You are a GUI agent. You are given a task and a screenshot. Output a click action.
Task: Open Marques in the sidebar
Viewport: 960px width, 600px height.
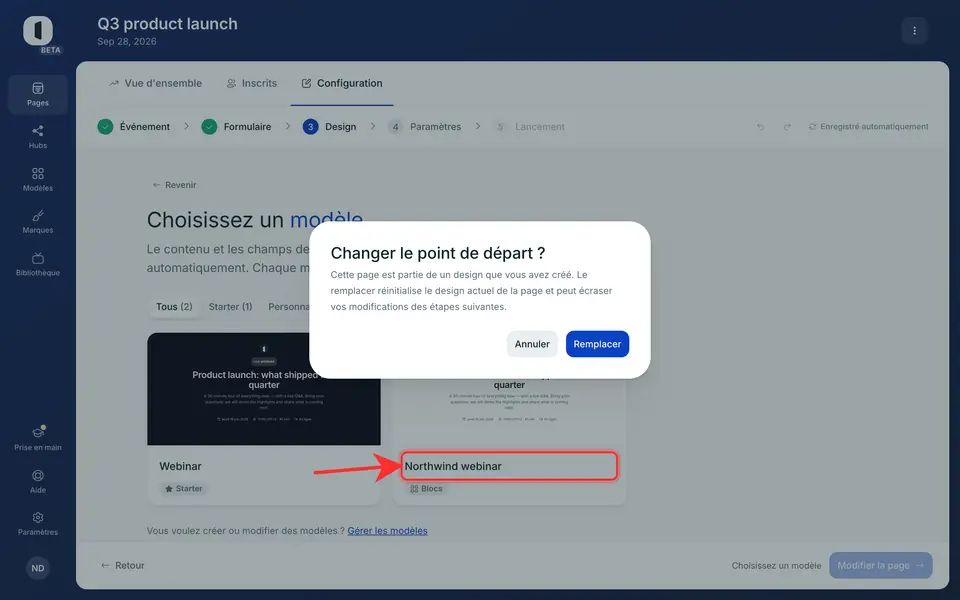38,222
